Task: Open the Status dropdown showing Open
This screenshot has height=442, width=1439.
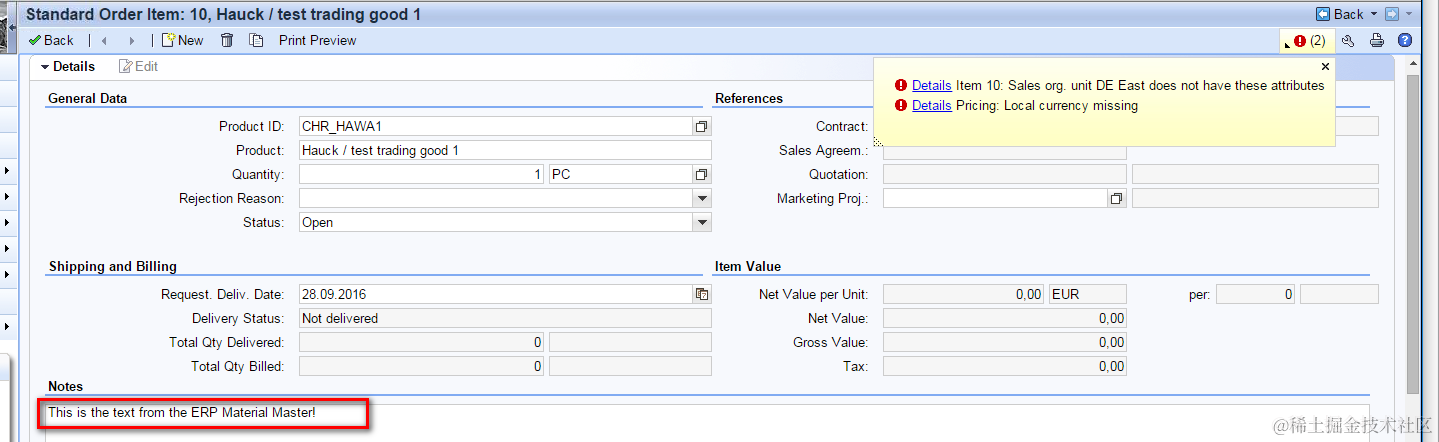Action: [702, 223]
